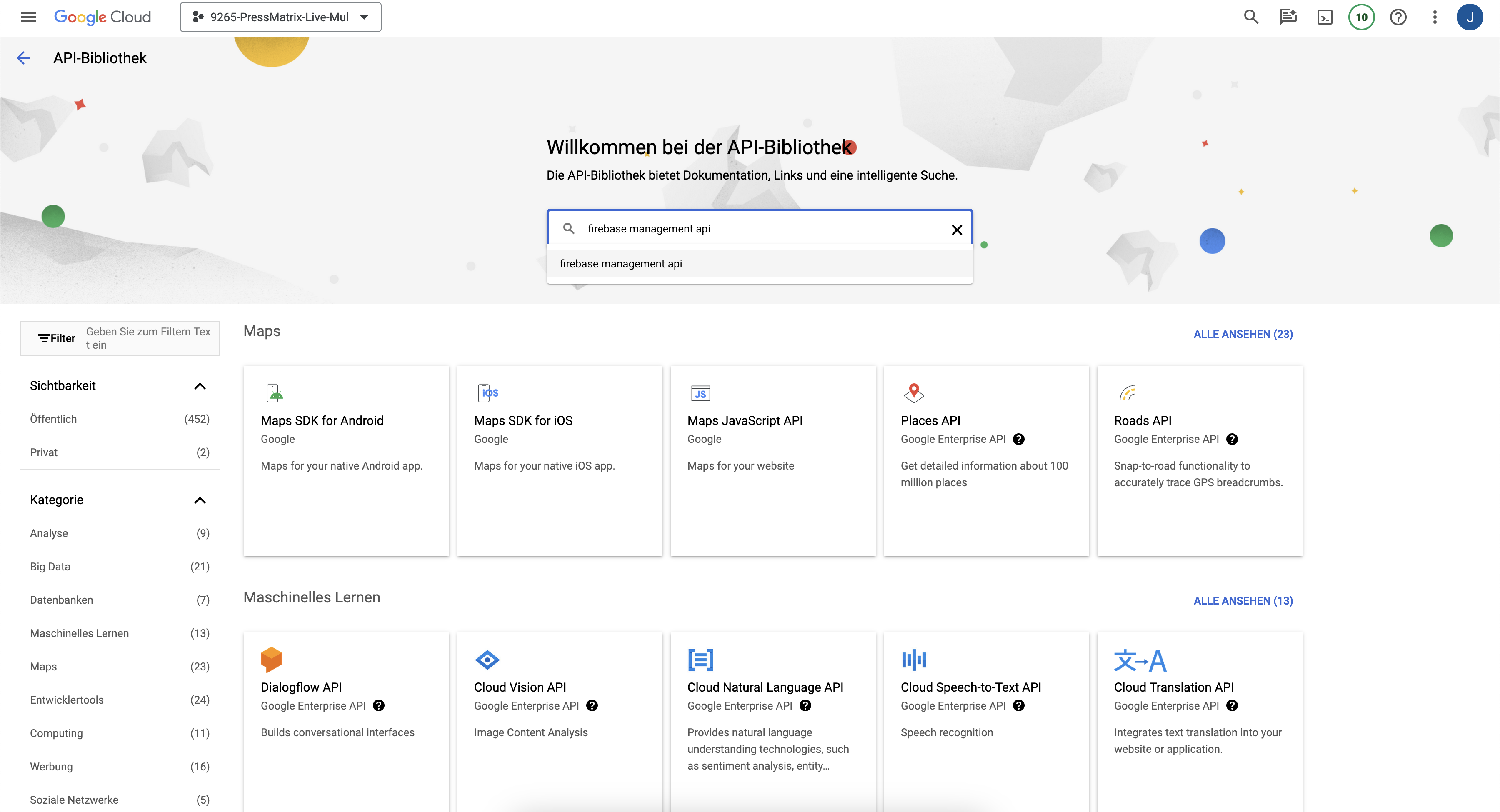The width and height of the screenshot is (1500, 812).
Task: Click Enterprise API info icon on Places API
Action: (x=1018, y=439)
